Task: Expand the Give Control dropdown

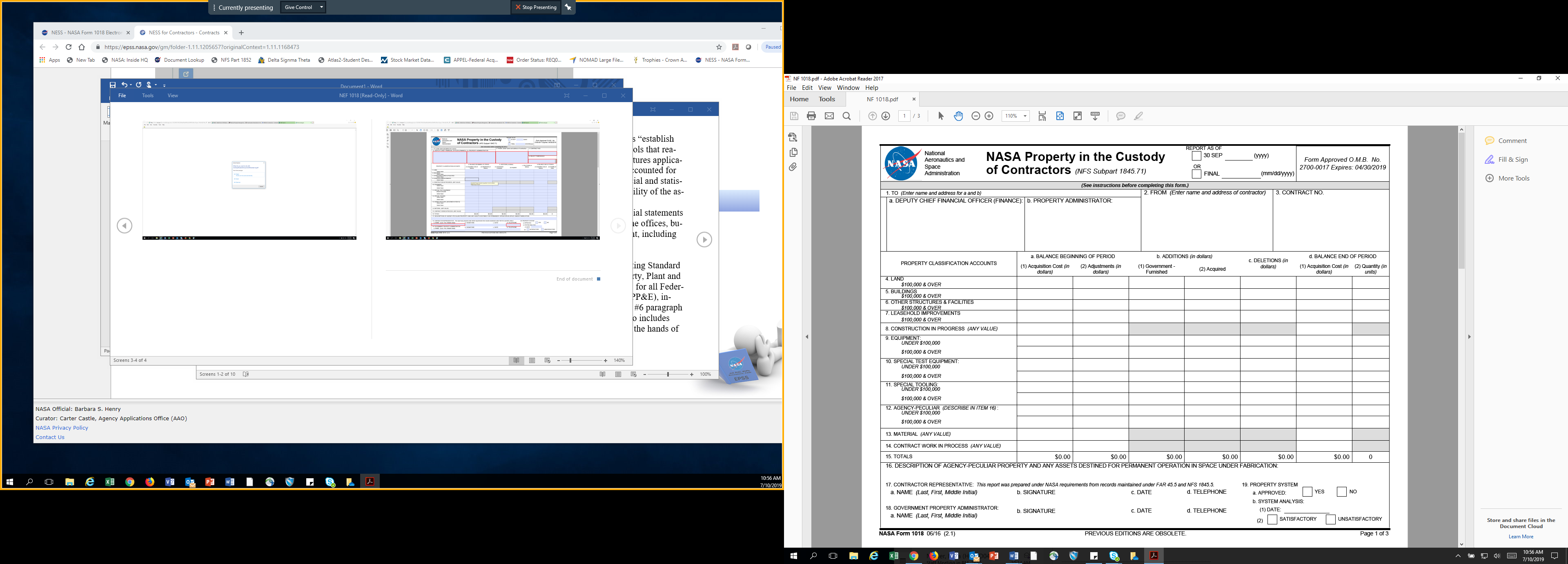Action: (321, 7)
